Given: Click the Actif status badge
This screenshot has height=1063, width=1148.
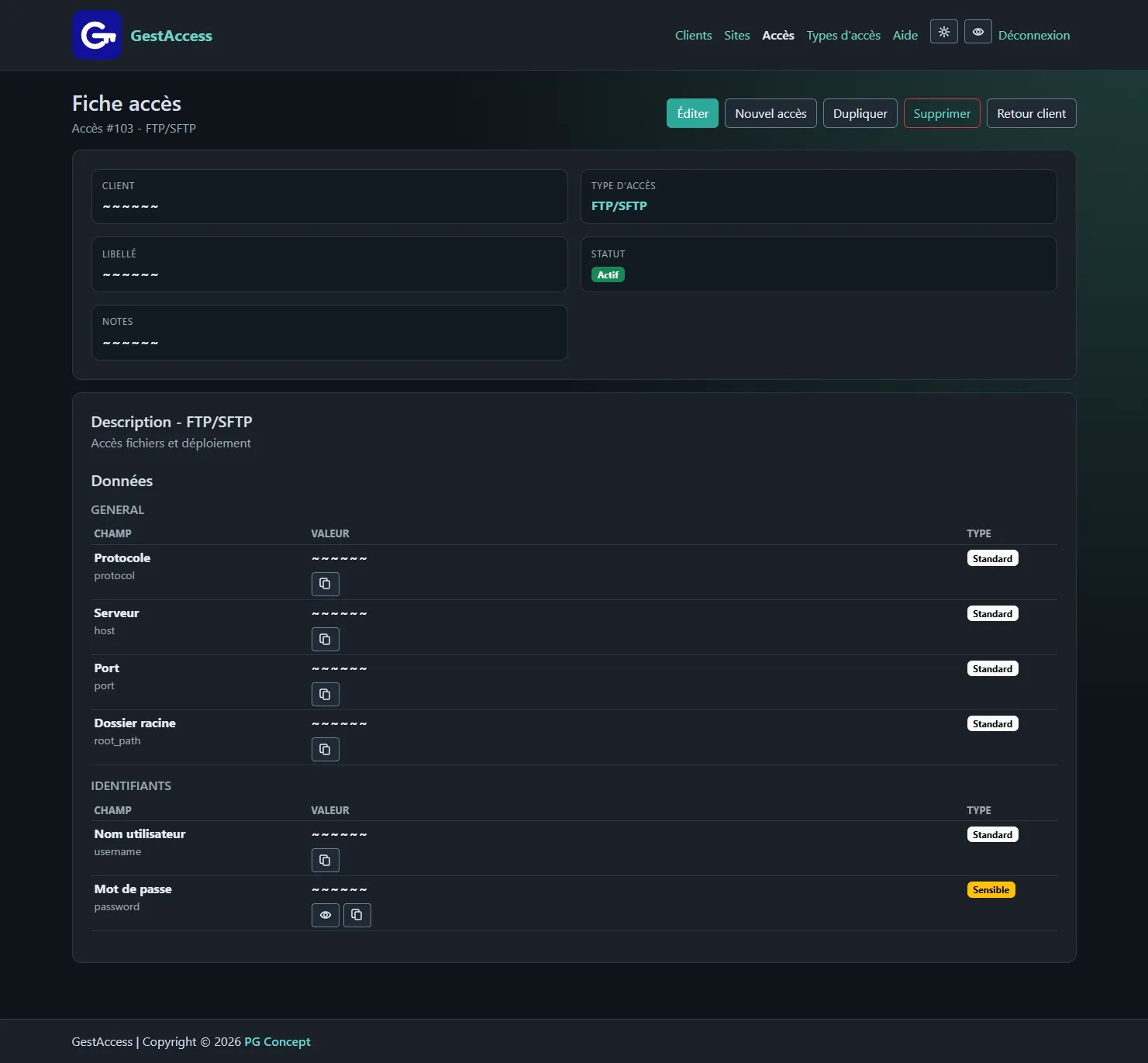Looking at the screenshot, I should [608, 274].
